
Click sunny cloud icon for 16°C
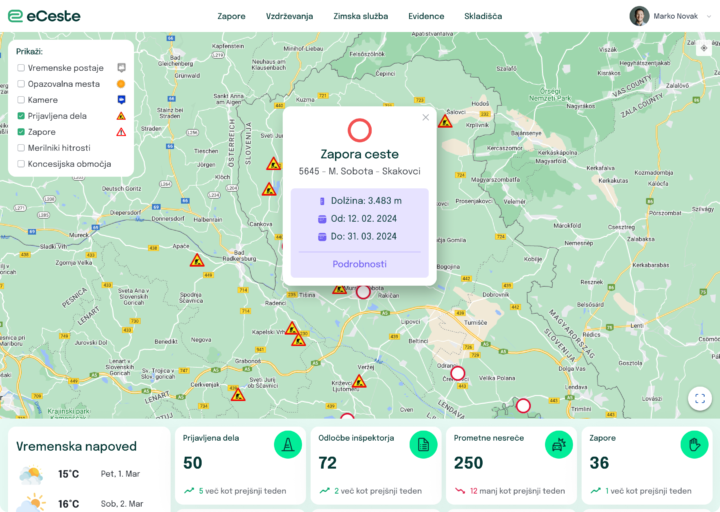point(31,503)
